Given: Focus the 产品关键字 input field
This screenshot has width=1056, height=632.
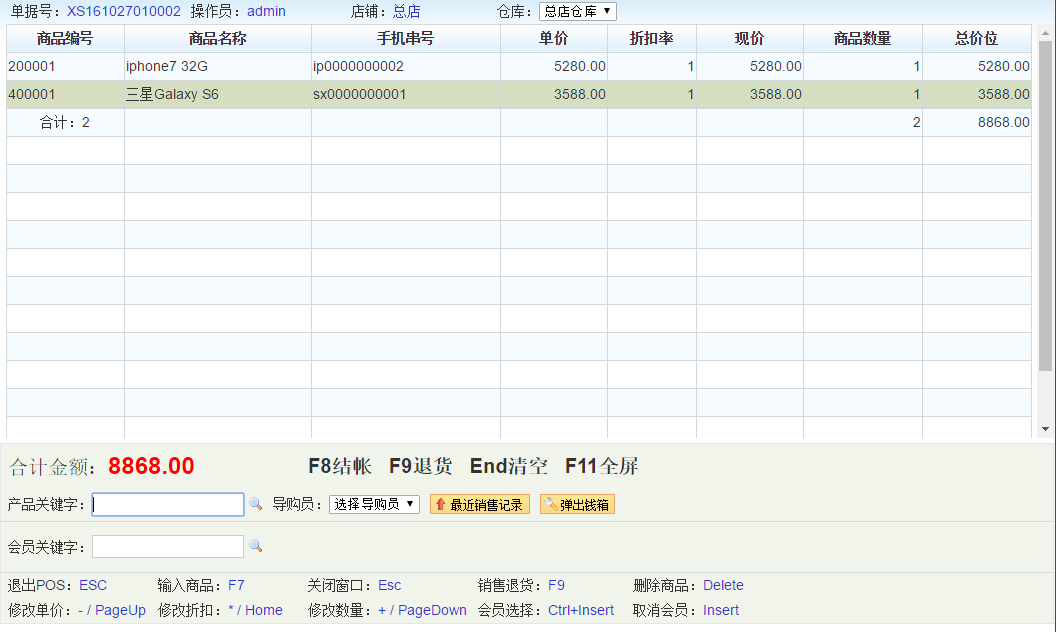Looking at the screenshot, I should (x=168, y=505).
